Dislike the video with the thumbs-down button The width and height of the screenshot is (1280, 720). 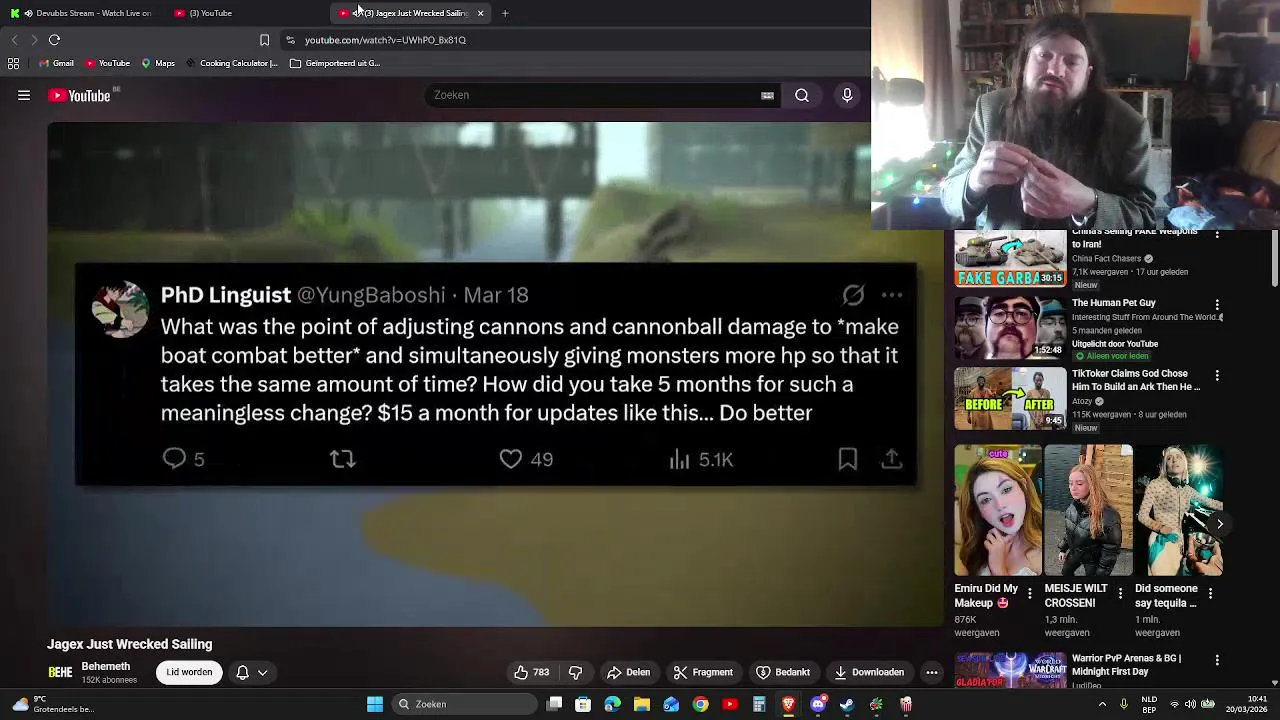575,672
